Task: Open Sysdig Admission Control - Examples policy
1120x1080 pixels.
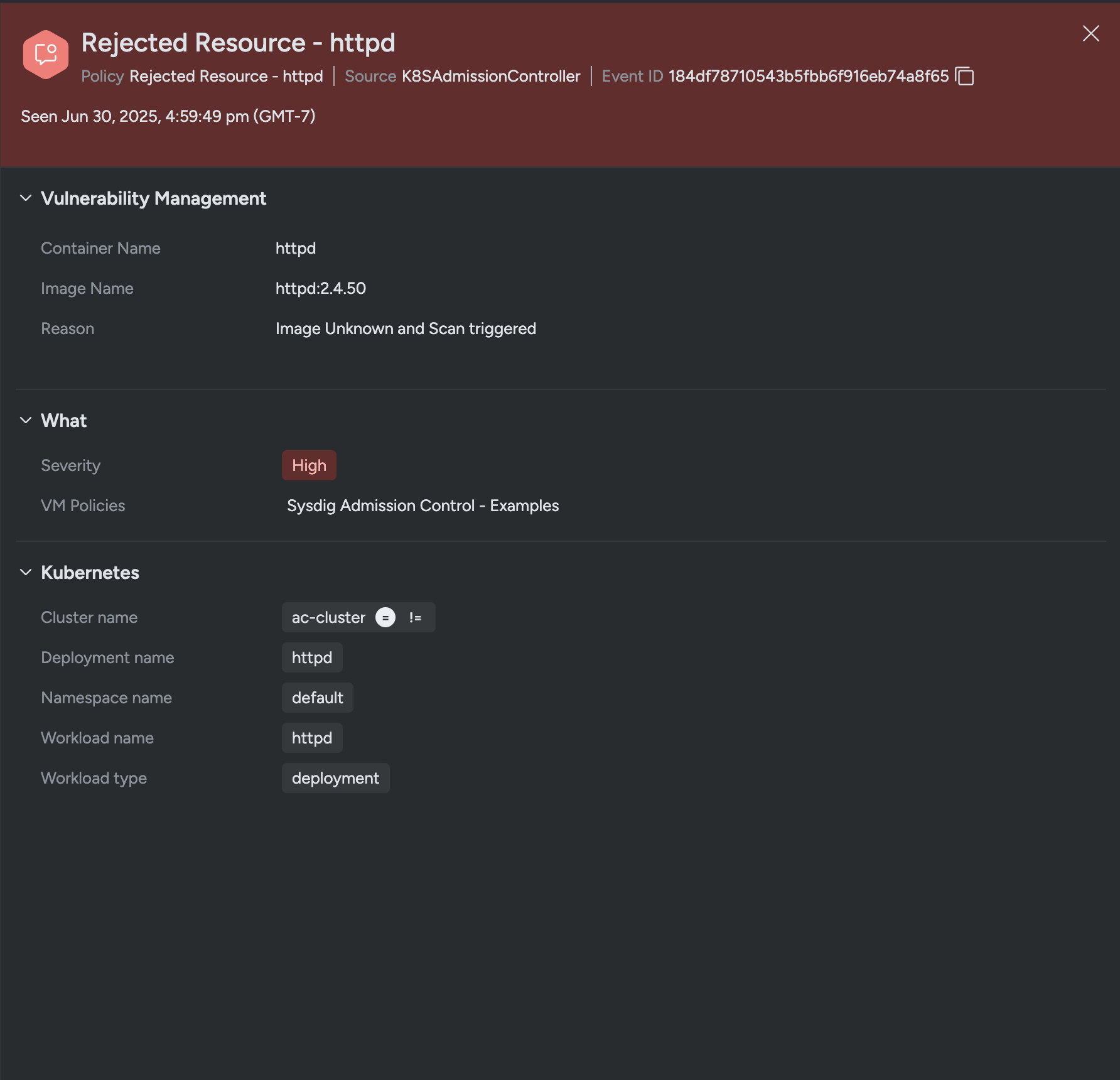Action: click(423, 505)
